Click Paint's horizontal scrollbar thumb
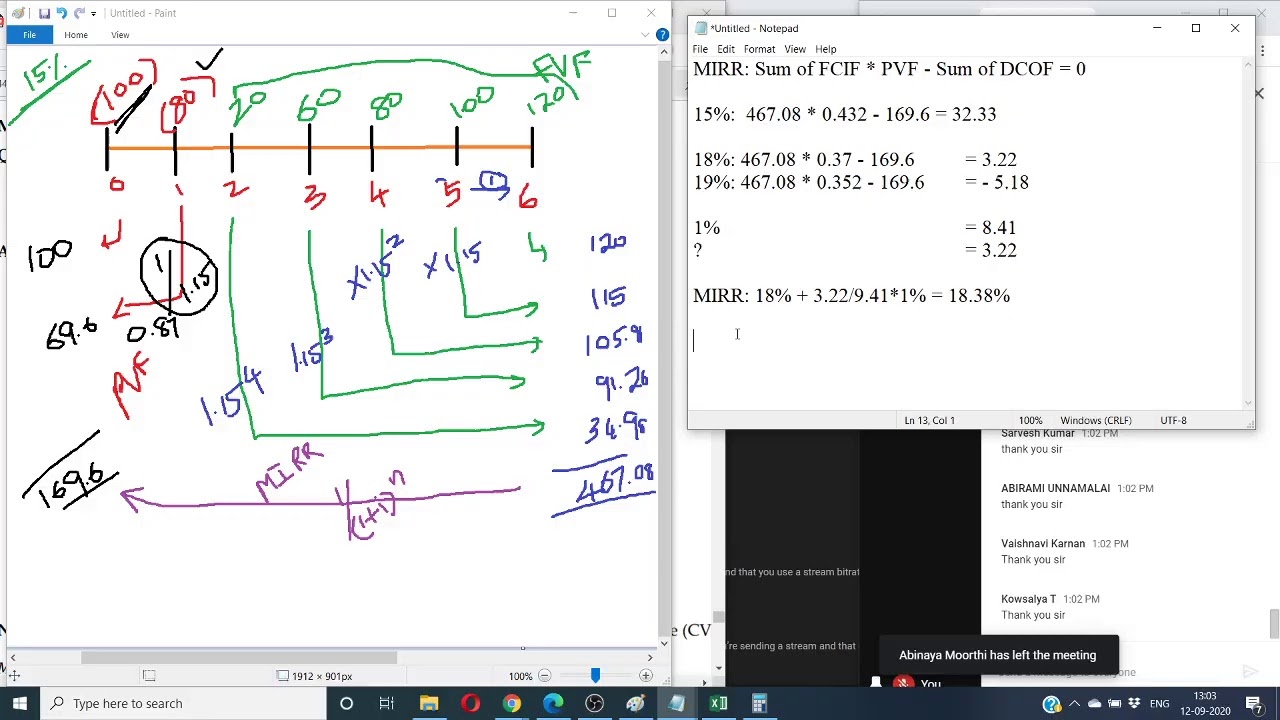Viewport: 1280px width, 720px height. click(240, 657)
